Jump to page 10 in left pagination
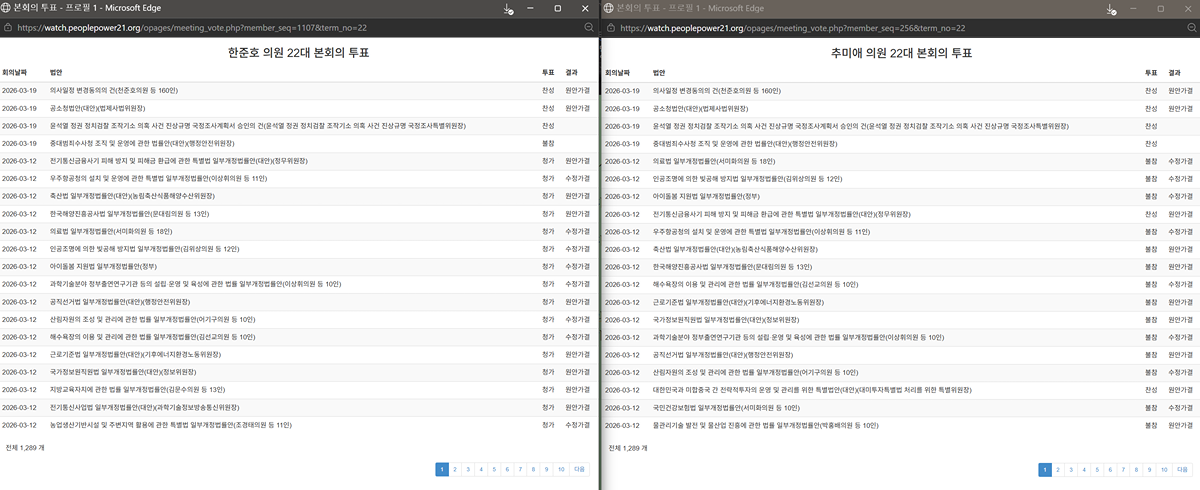1200x490 pixels. pyautogui.click(x=560, y=468)
